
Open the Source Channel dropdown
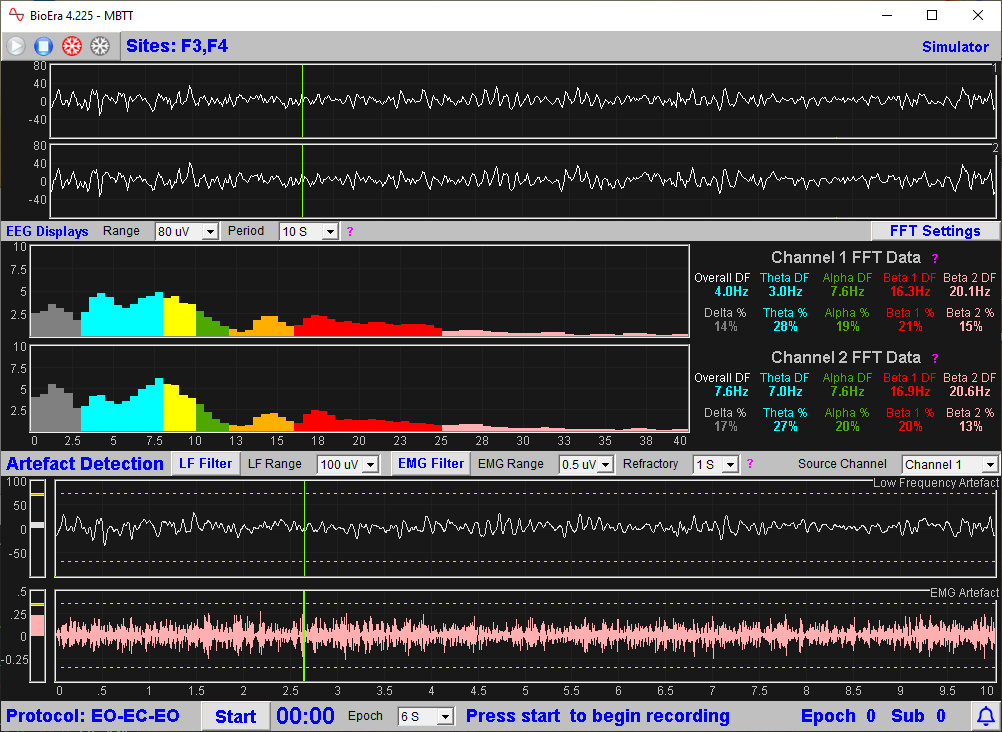(949, 463)
